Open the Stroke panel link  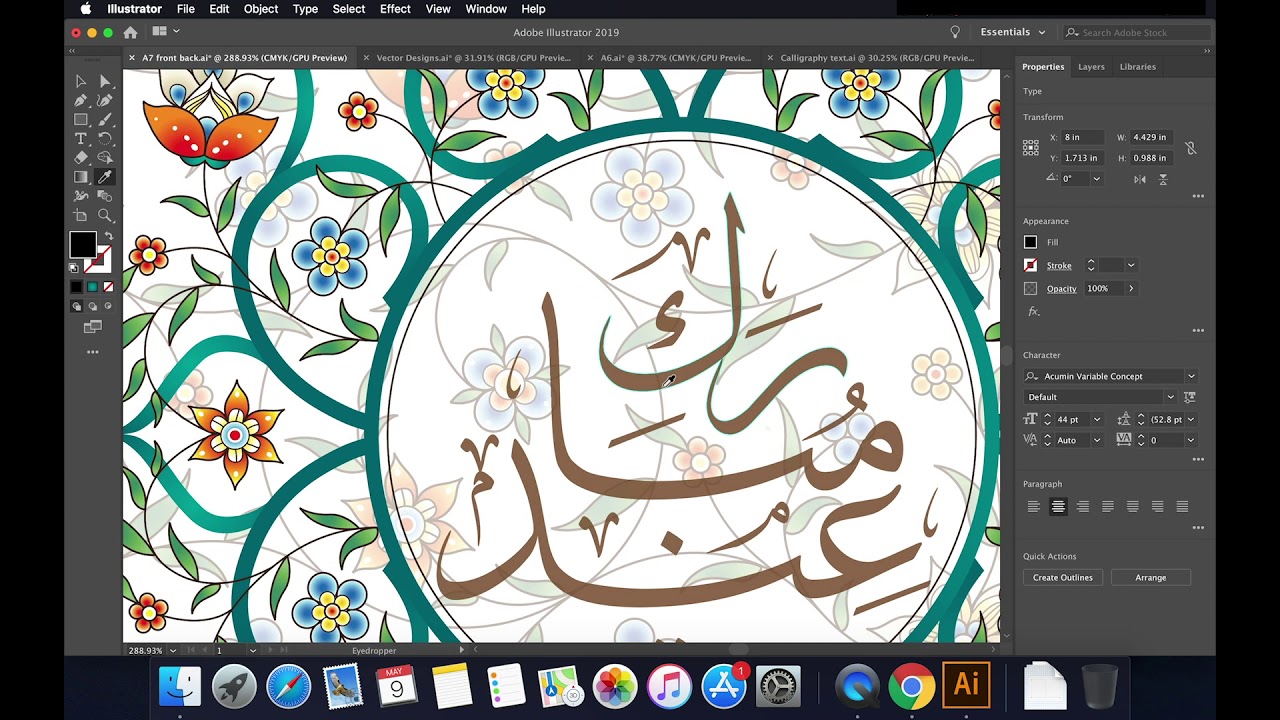coord(1059,266)
